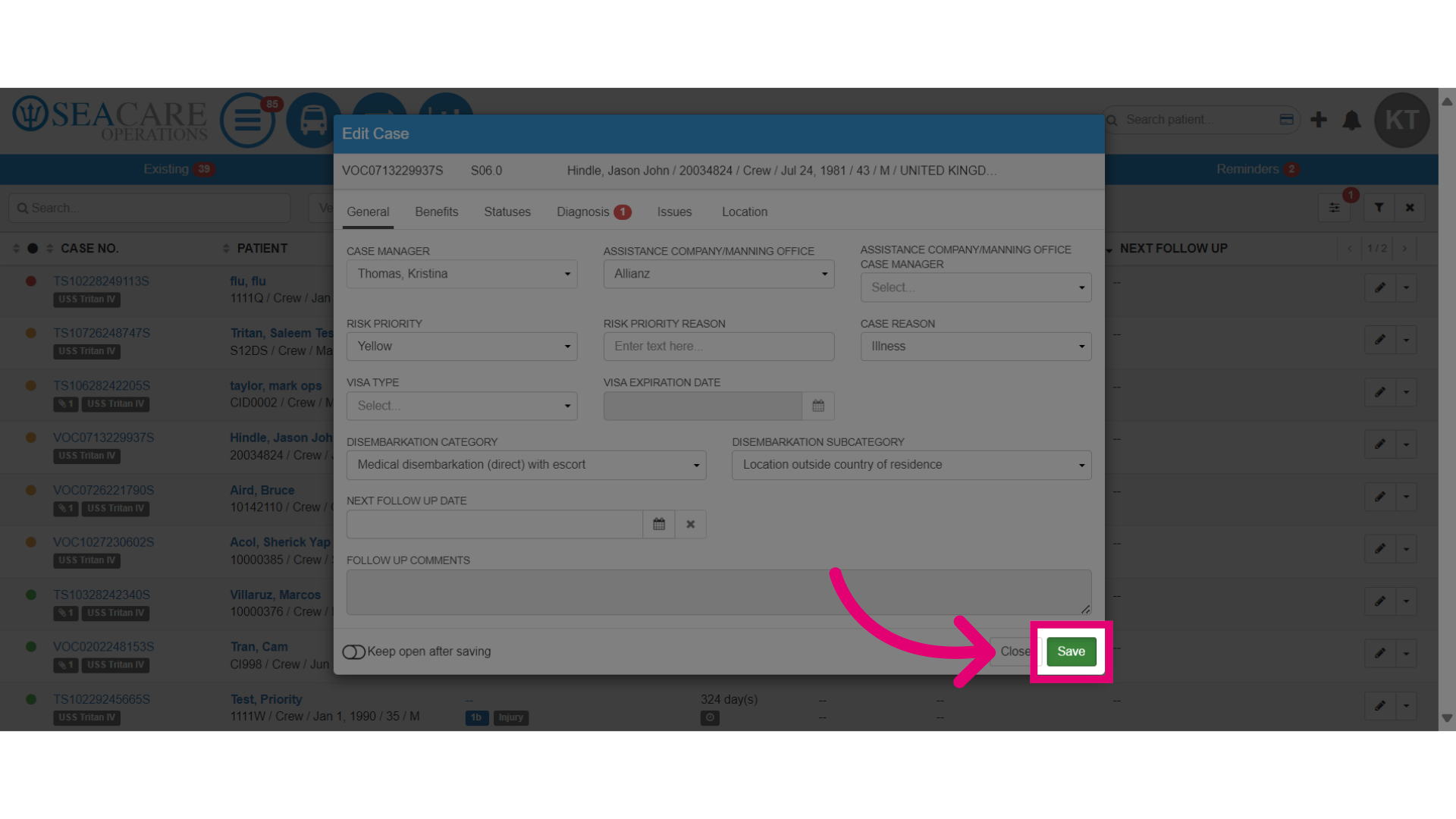Open case link TS10228249113S
Viewport: 1456px width, 819px height.
click(x=101, y=281)
